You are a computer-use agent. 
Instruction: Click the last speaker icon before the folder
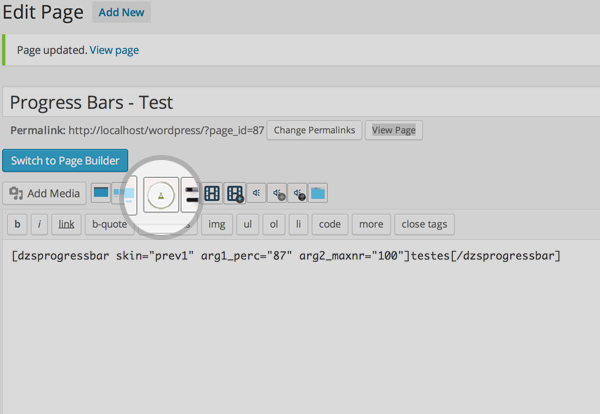click(x=297, y=194)
